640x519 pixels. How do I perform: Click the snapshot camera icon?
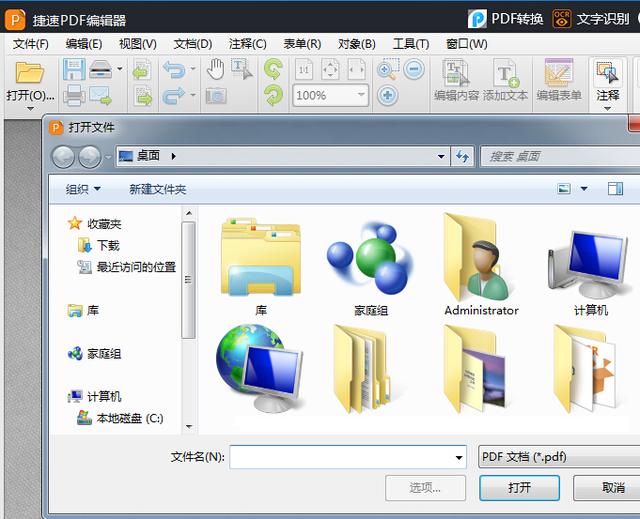point(216,96)
